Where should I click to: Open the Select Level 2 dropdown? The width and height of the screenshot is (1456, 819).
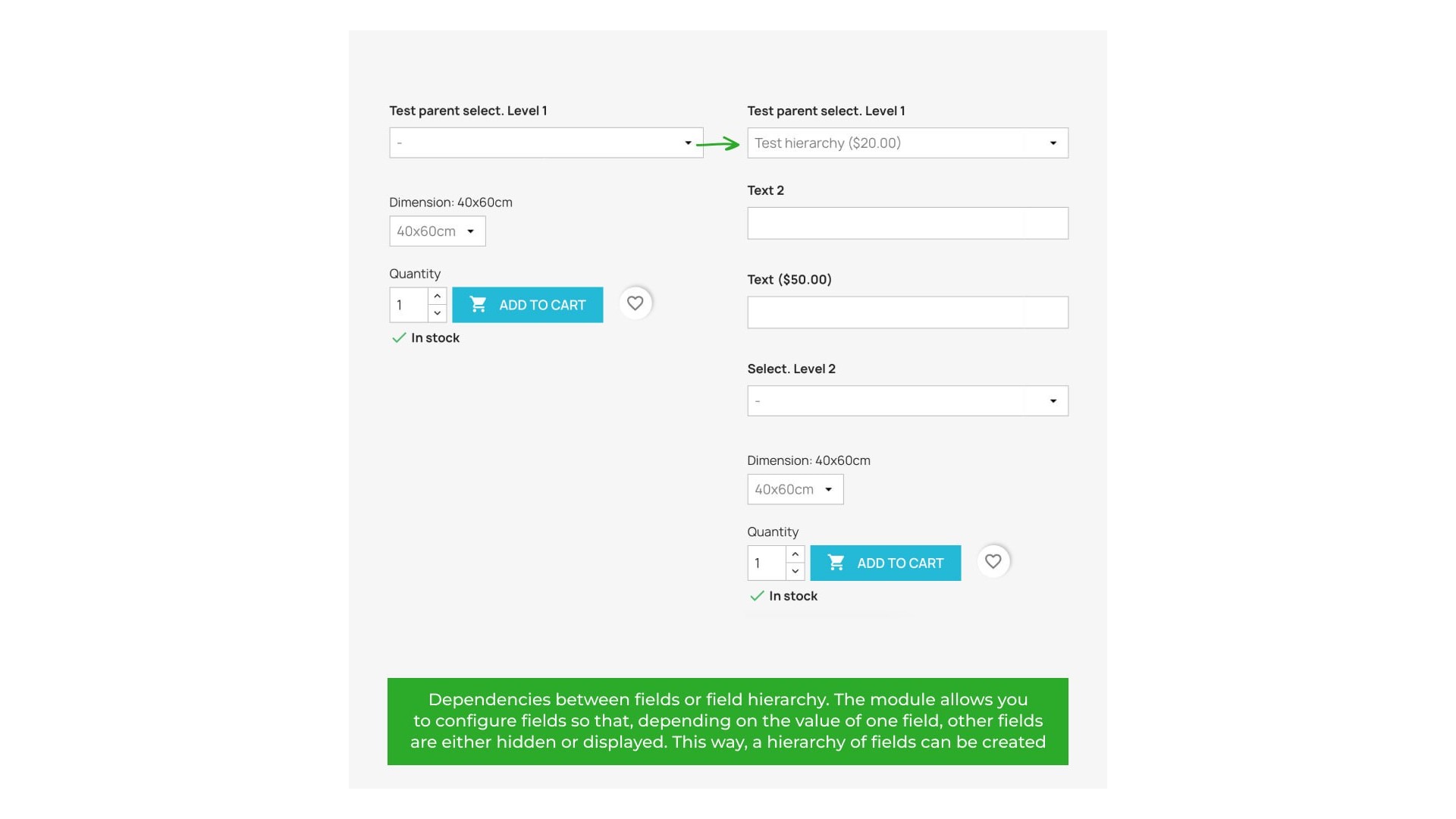(x=907, y=400)
